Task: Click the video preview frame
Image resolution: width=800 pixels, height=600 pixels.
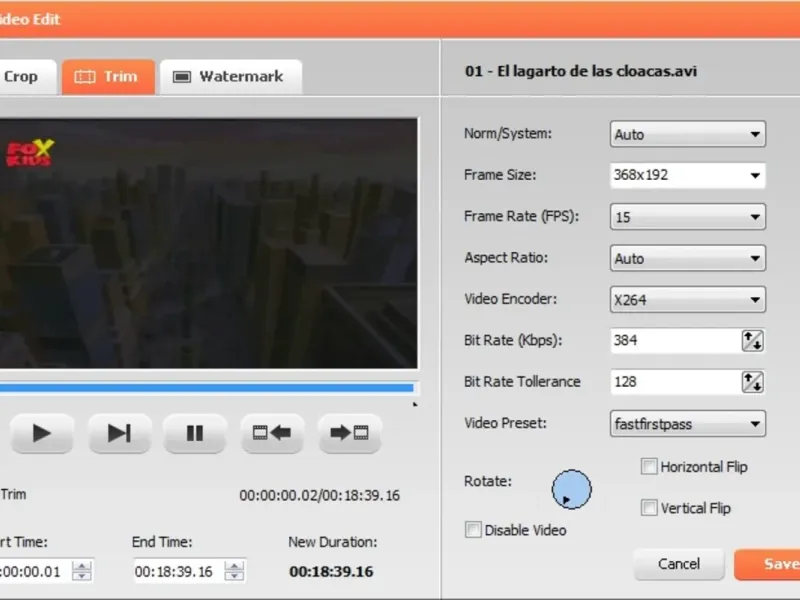Action: (x=208, y=243)
